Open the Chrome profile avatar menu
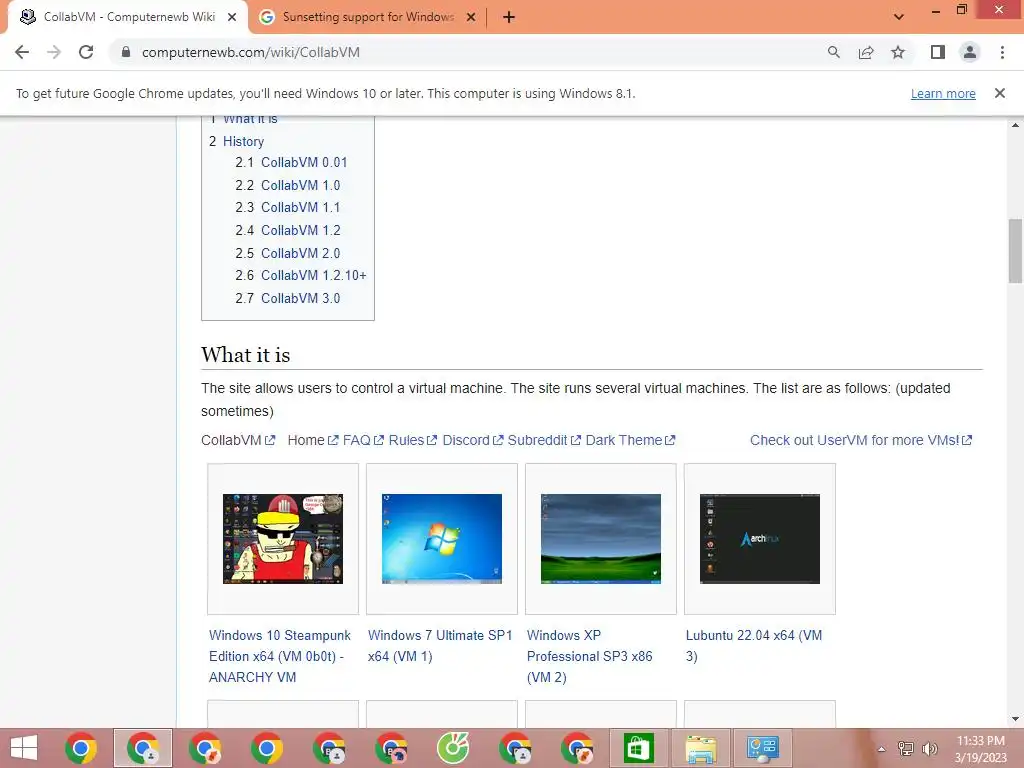This screenshot has width=1024, height=768. (970, 52)
